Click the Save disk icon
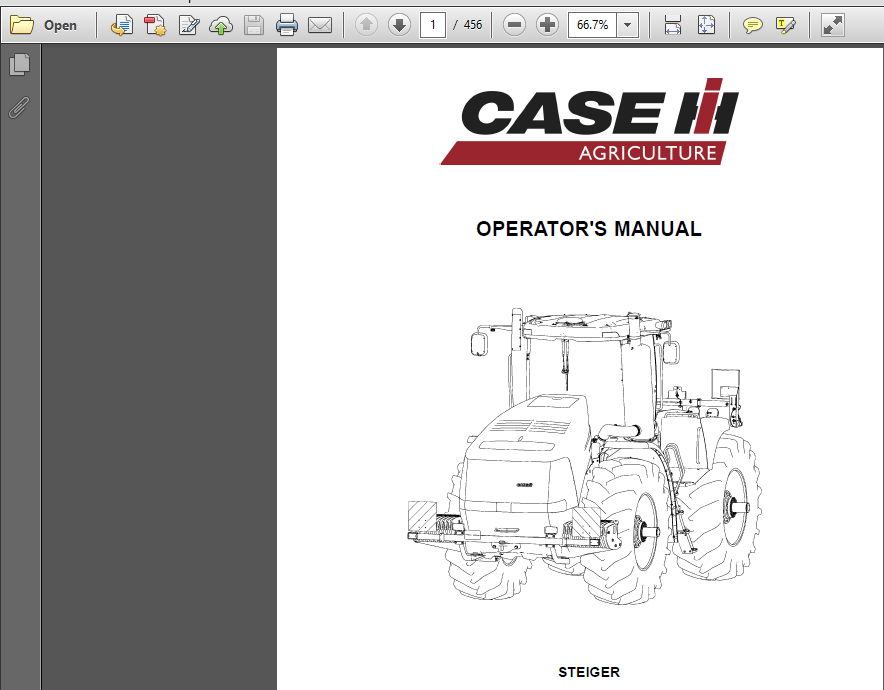884x690 pixels. coord(254,25)
